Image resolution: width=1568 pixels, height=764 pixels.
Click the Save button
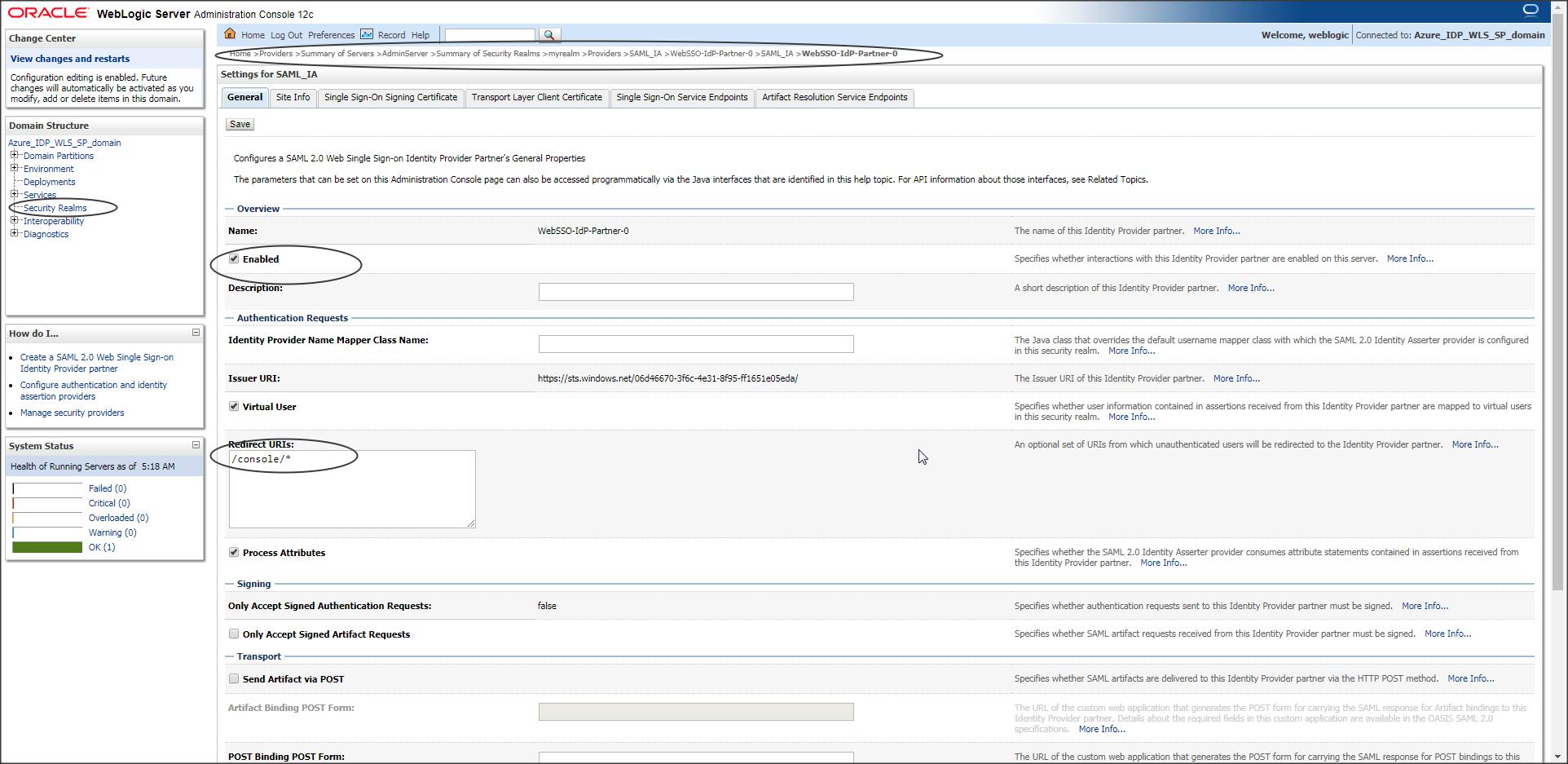240,125
